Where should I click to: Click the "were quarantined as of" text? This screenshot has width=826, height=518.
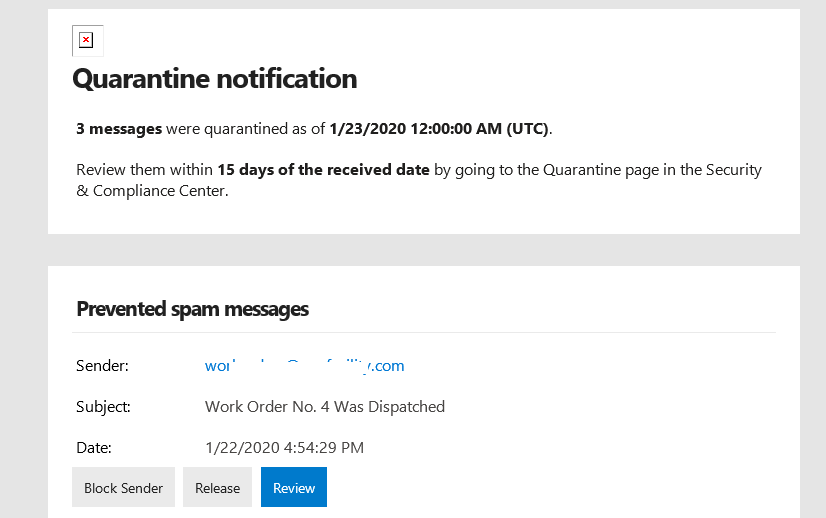[245, 129]
